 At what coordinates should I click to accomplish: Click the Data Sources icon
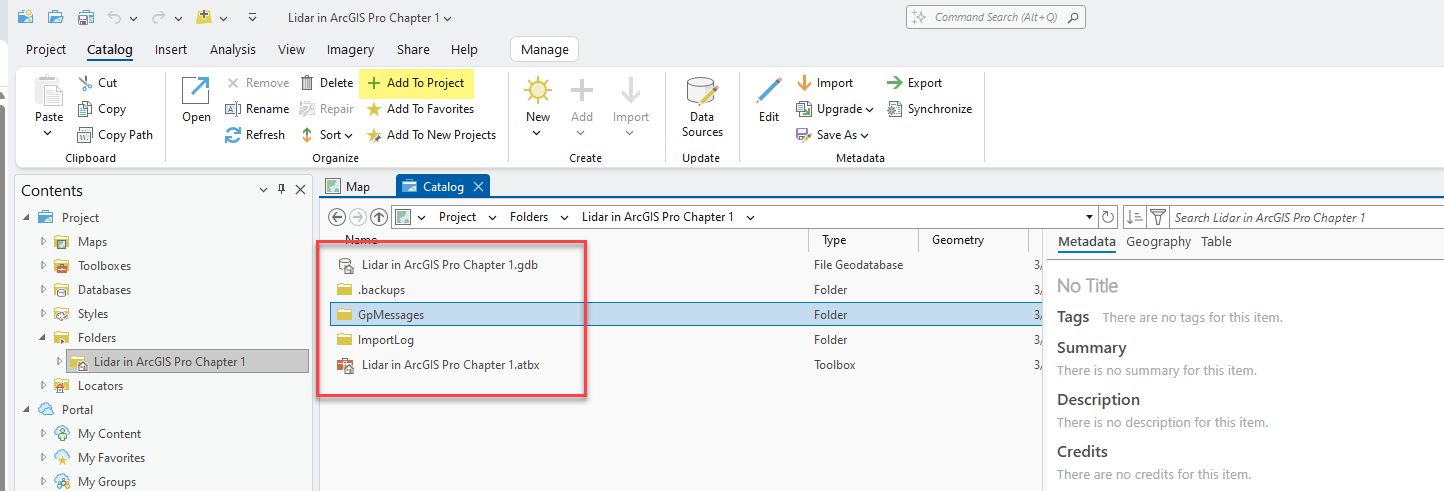click(x=702, y=94)
